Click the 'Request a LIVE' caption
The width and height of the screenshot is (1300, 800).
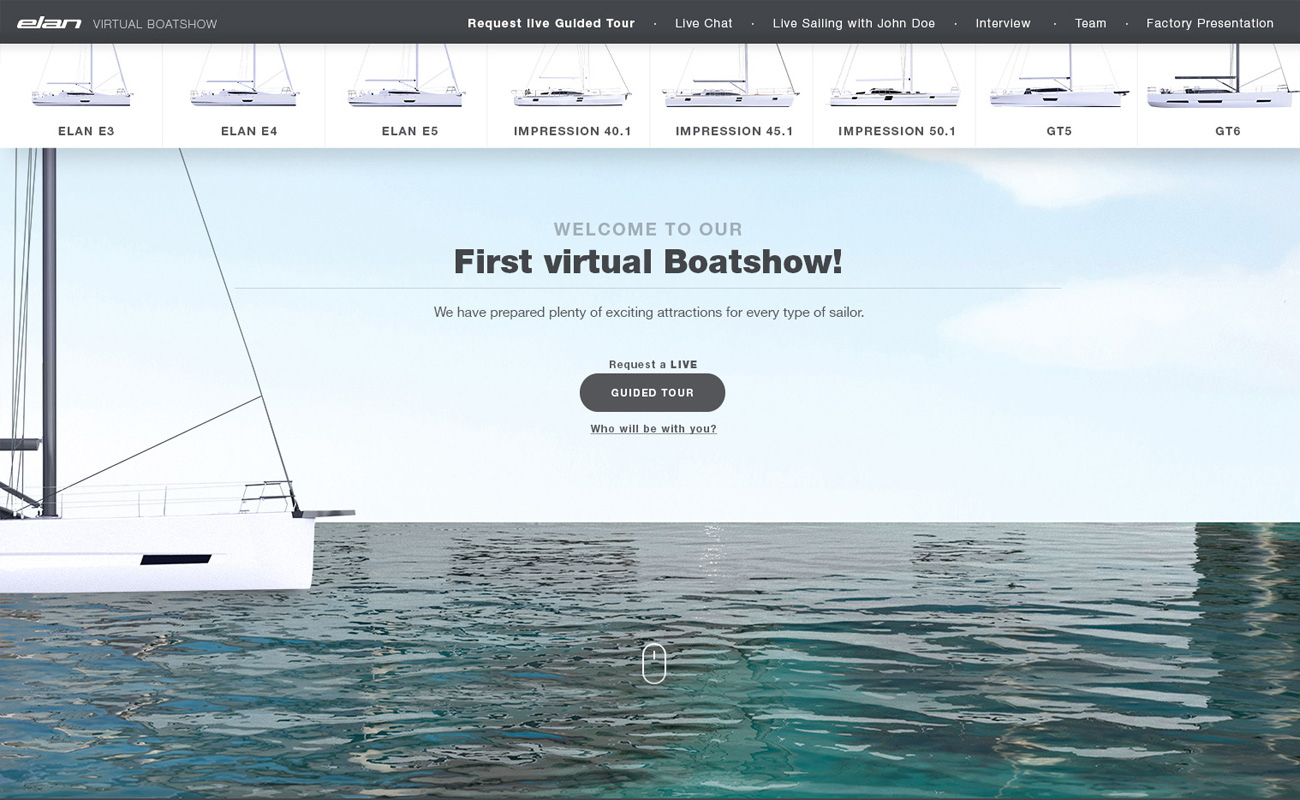[653, 365]
